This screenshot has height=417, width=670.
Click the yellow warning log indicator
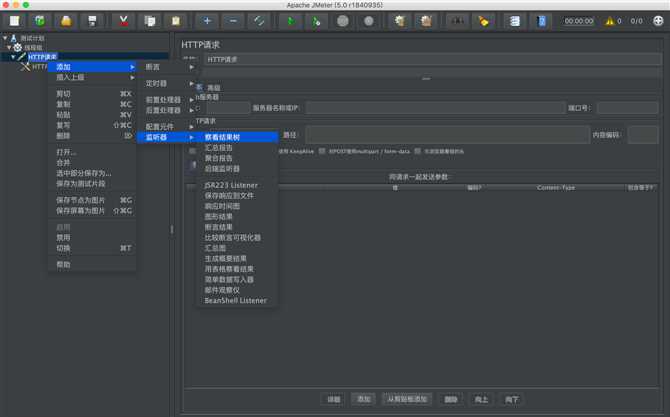pyautogui.click(x=609, y=21)
